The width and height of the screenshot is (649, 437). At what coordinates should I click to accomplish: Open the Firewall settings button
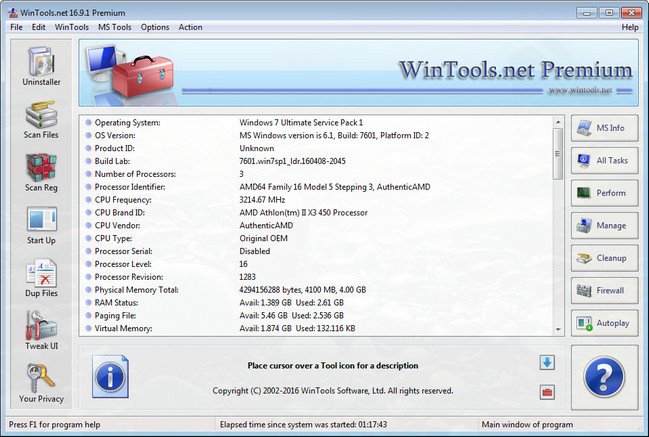point(604,291)
